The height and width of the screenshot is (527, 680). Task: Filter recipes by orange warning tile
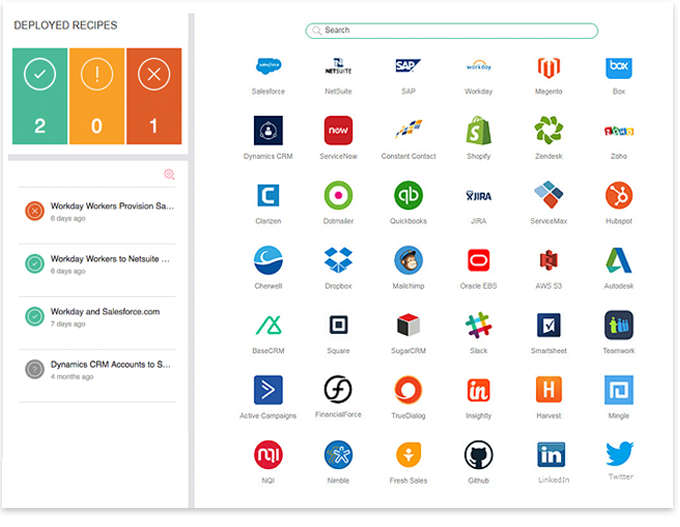tap(97, 96)
